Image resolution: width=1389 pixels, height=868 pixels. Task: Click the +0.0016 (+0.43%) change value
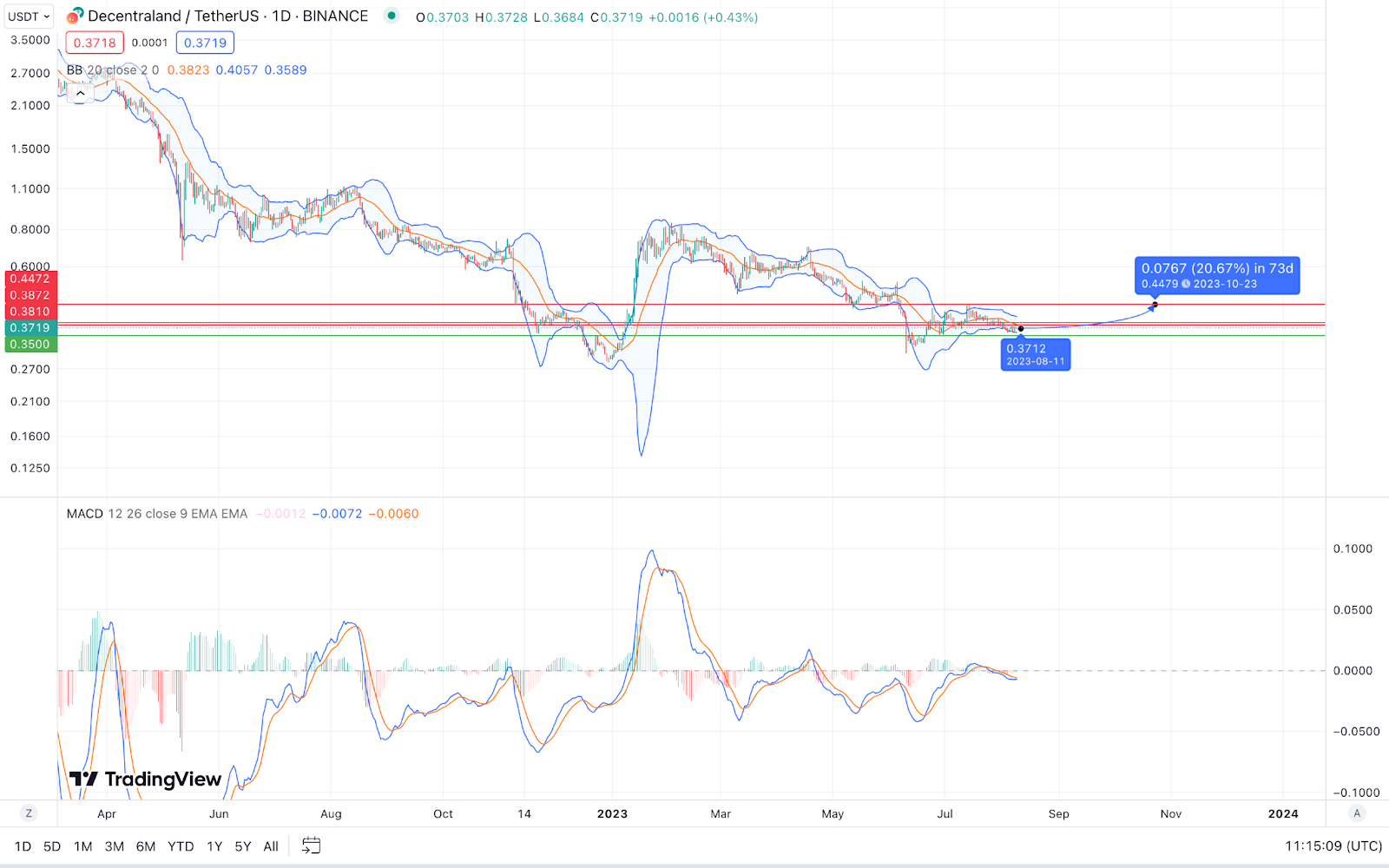[x=703, y=17]
